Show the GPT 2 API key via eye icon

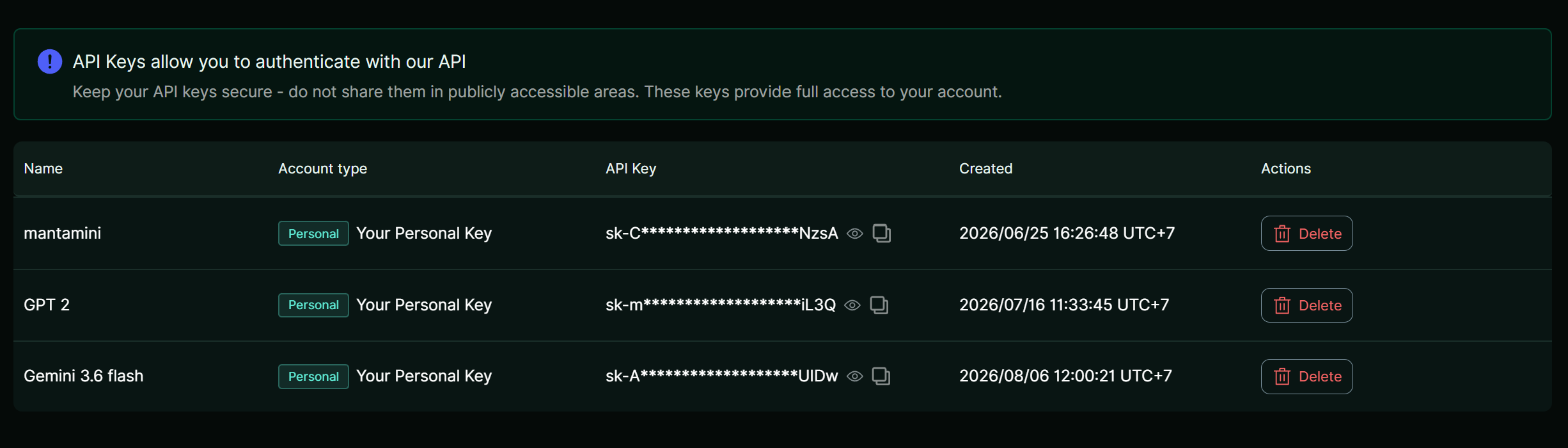coord(852,305)
